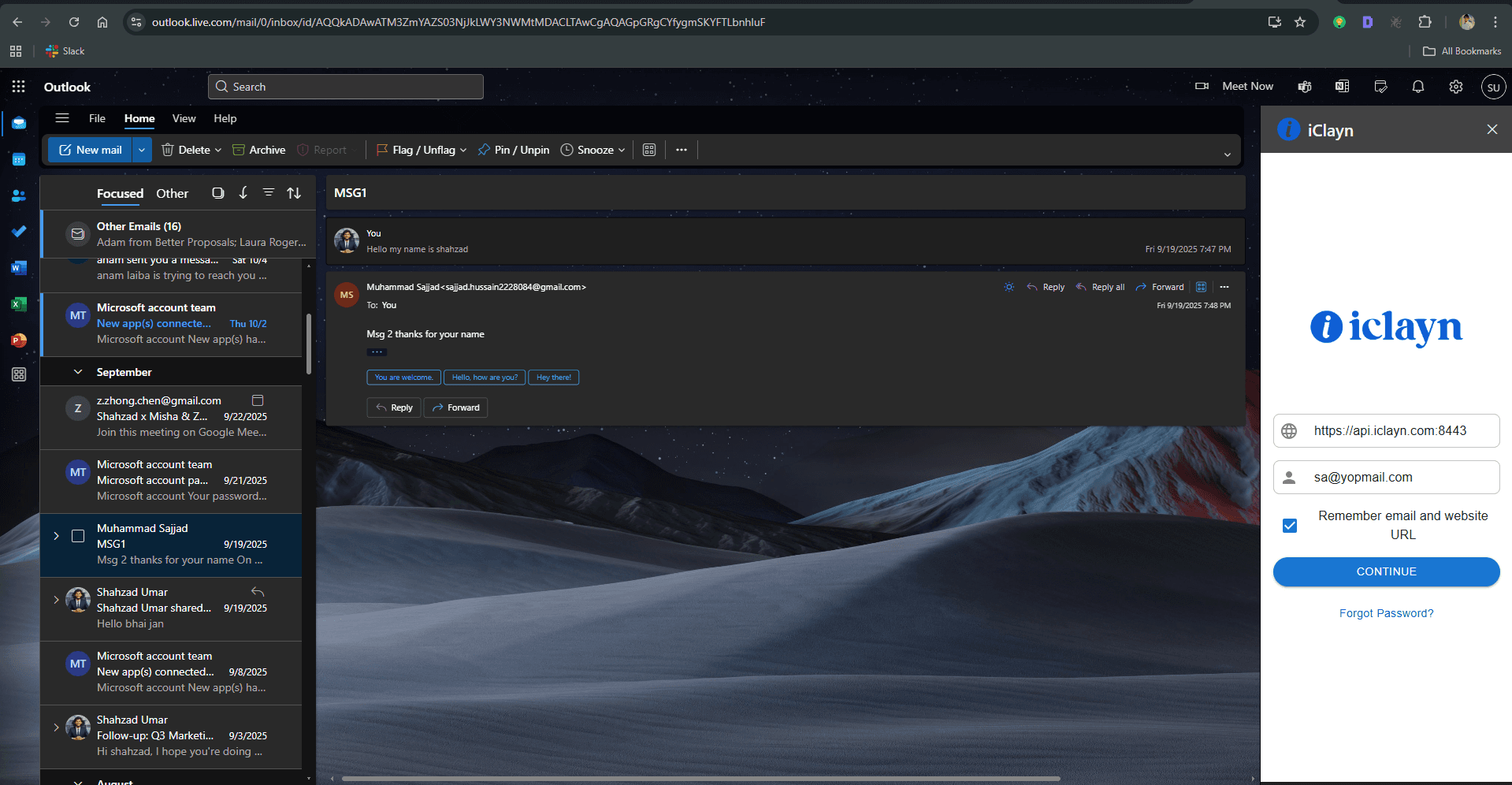Open Teams chat icon in header
The image size is (1512, 785).
(x=1305, y=87)
